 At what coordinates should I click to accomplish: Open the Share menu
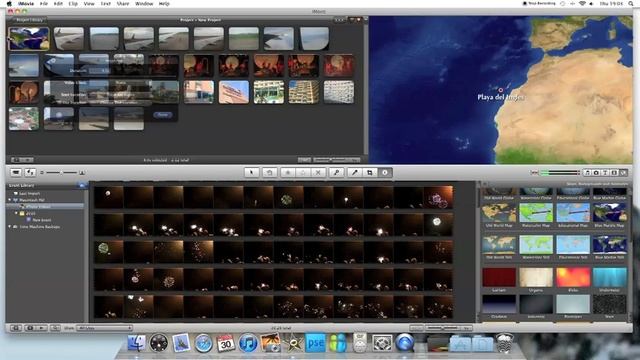coord(123,4)
